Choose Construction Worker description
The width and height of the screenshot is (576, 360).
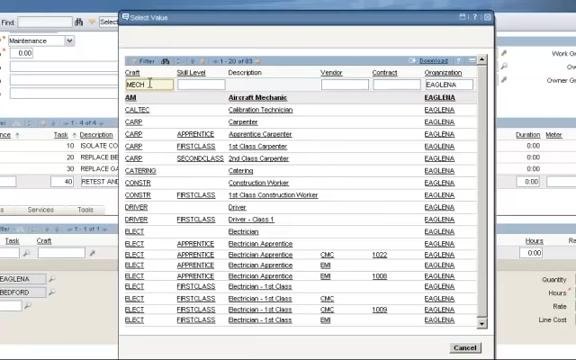[x=259, y=183]
